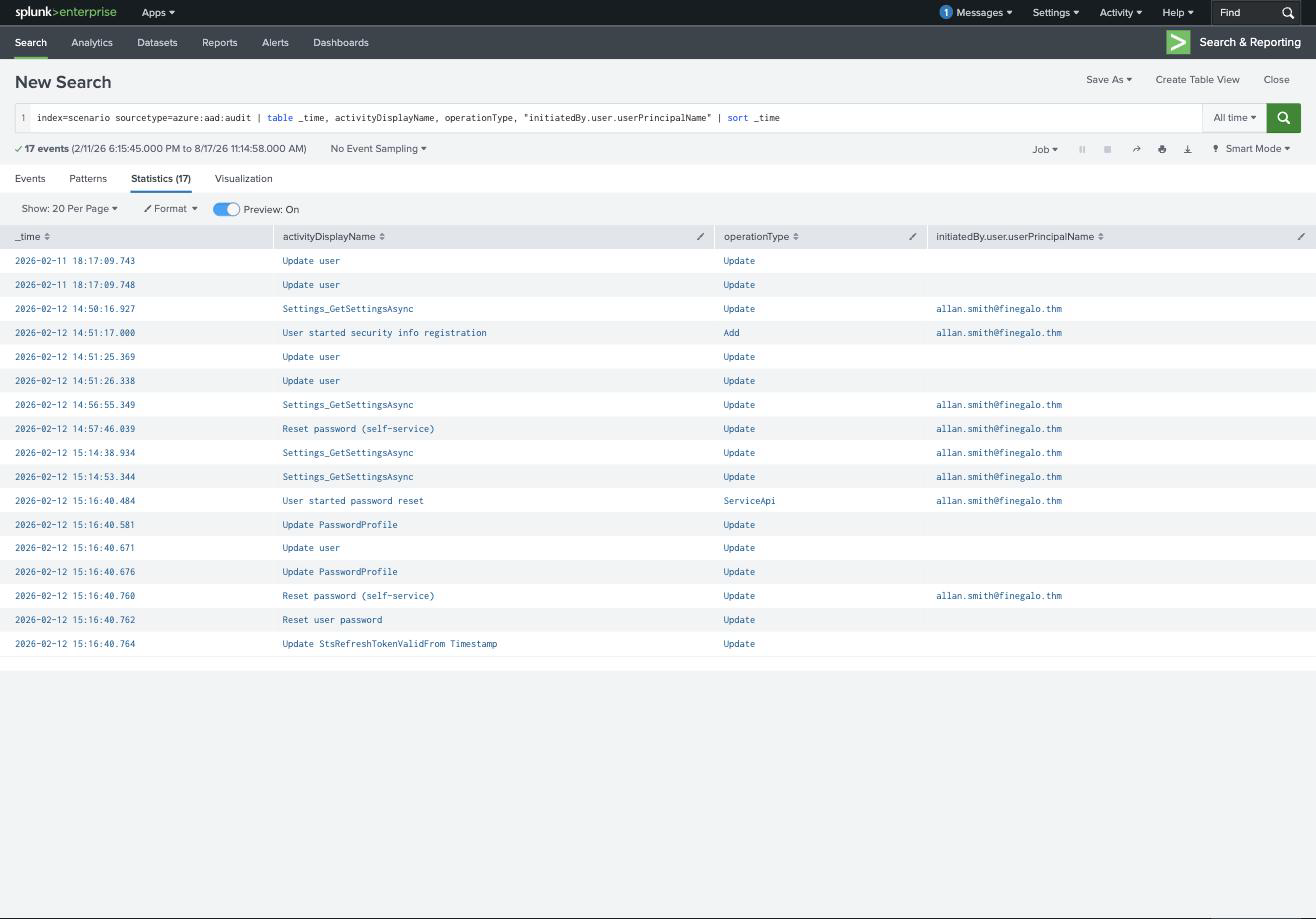This screenshot has height=919, width=1316.
Task: Pause the search job
Action: pyautogui.click(x=1082, y=149)
